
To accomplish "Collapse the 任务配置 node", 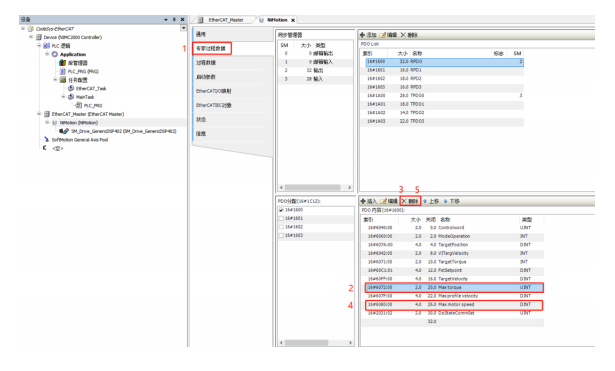I will (x=55, y=80).
